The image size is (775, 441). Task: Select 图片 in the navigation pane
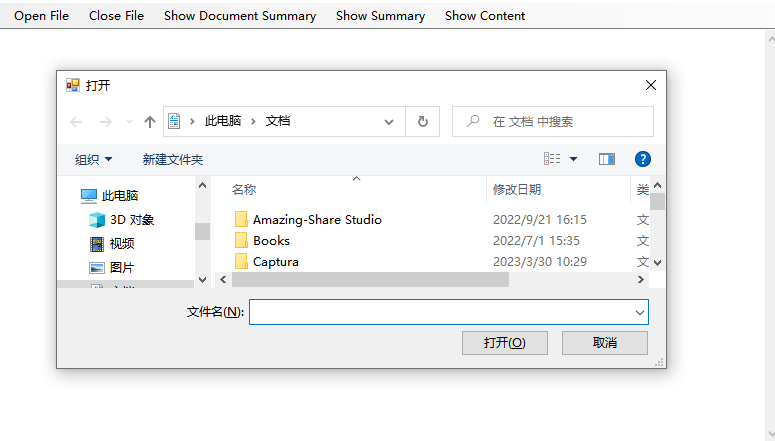tap(121, 268)
